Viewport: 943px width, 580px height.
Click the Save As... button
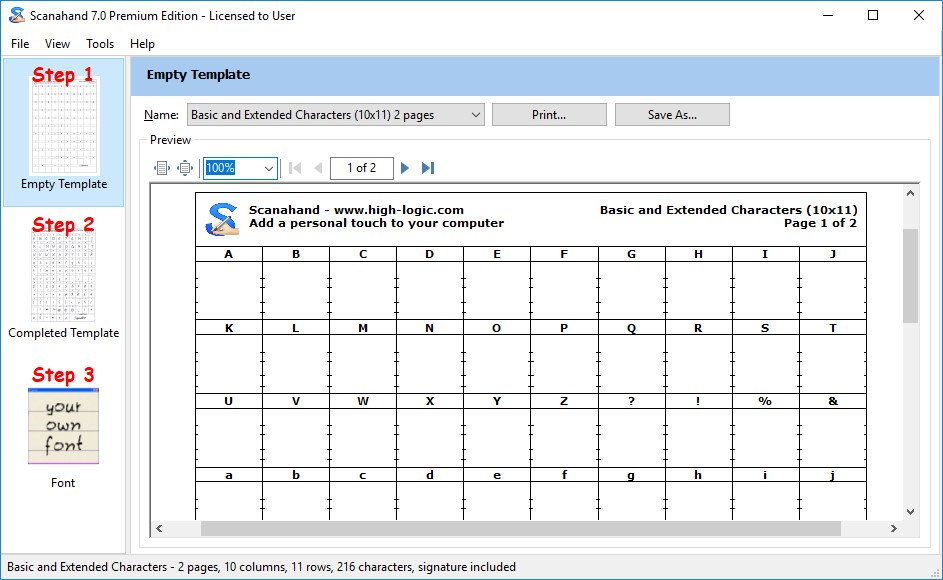click(672, 115)
